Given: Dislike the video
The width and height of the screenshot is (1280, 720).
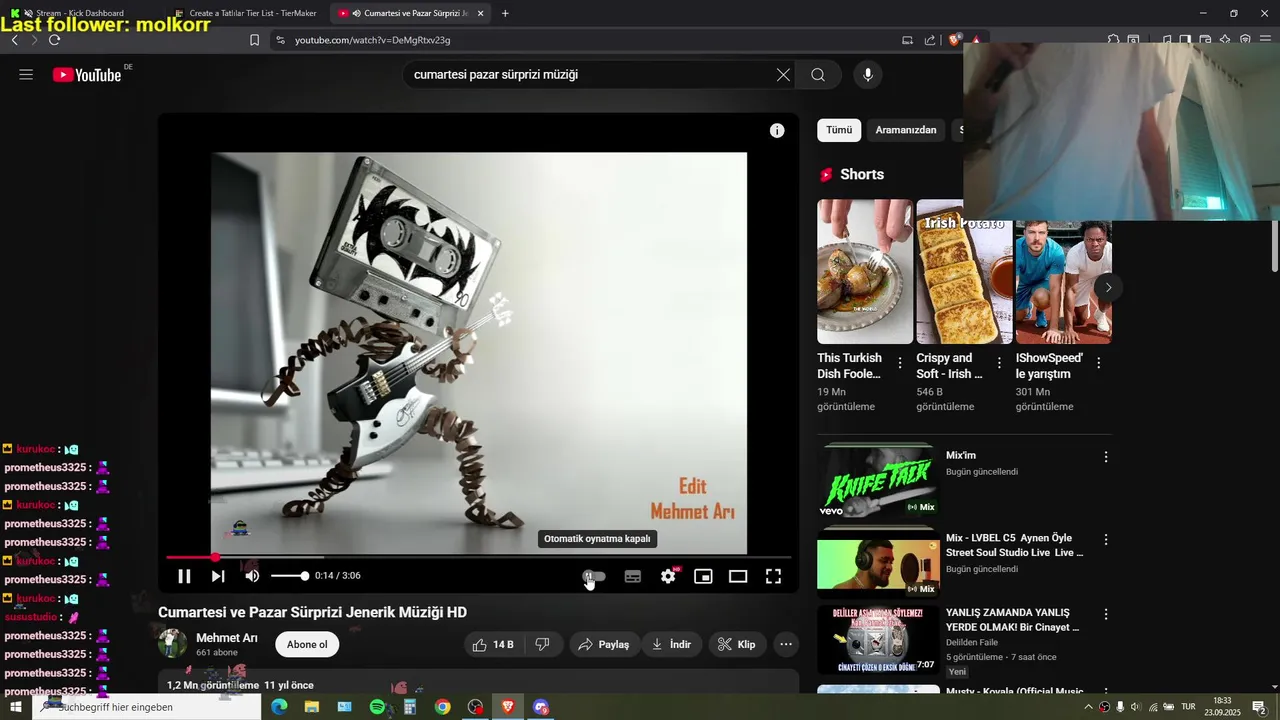Looking at the screenshot, I should pyautogui.click(x=542, y=645).
